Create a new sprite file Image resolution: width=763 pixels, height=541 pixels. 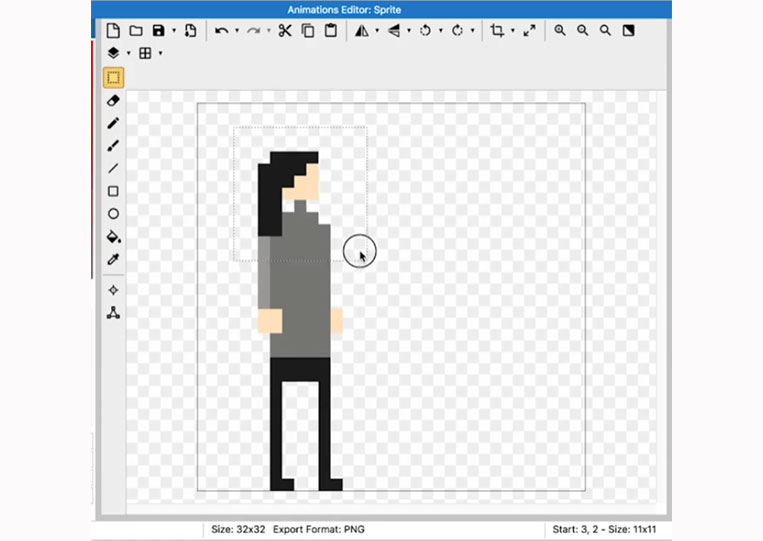pyautogui.click(x=113, y=31)
